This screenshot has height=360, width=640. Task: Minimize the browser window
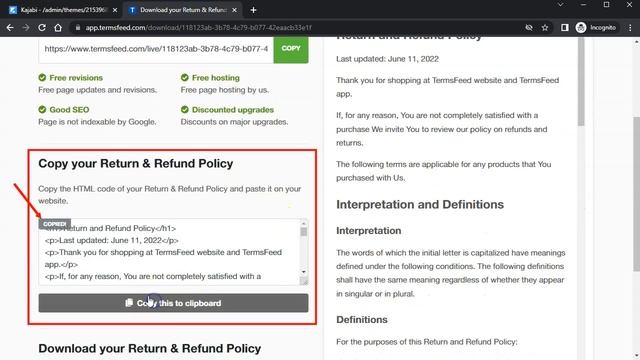[583, 4]
